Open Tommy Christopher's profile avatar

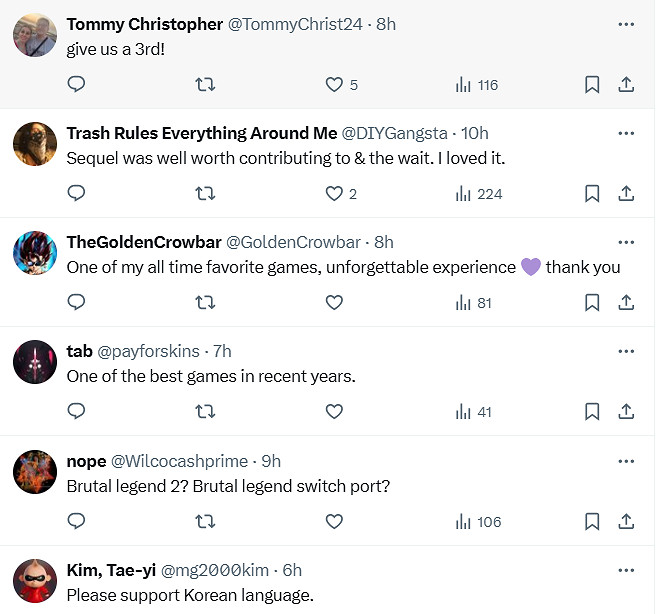coord(35,35)
